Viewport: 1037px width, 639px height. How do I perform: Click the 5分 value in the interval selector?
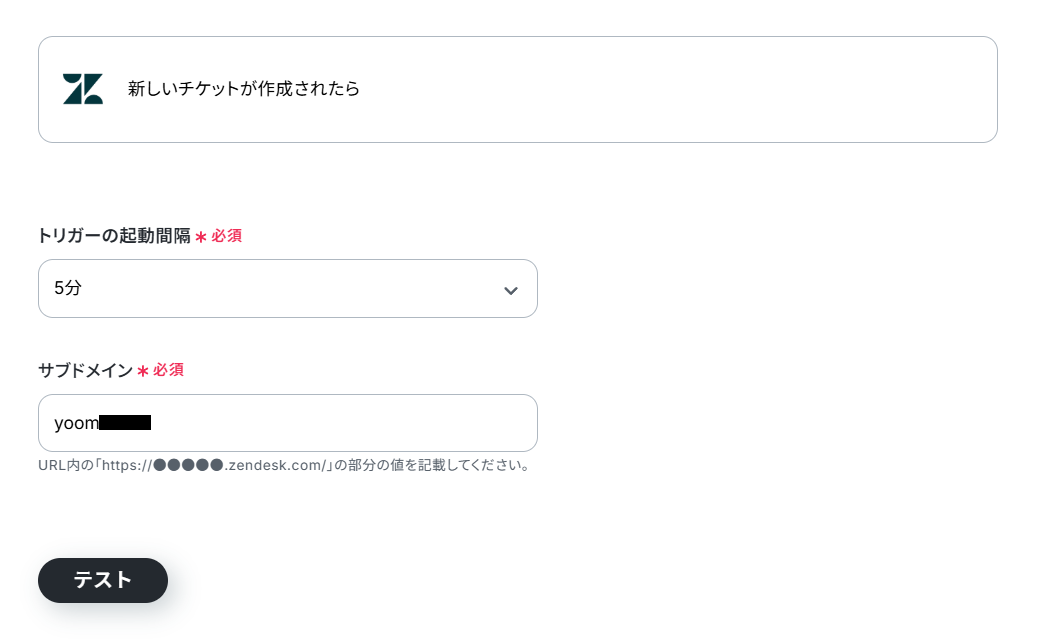tap(67, 288)
